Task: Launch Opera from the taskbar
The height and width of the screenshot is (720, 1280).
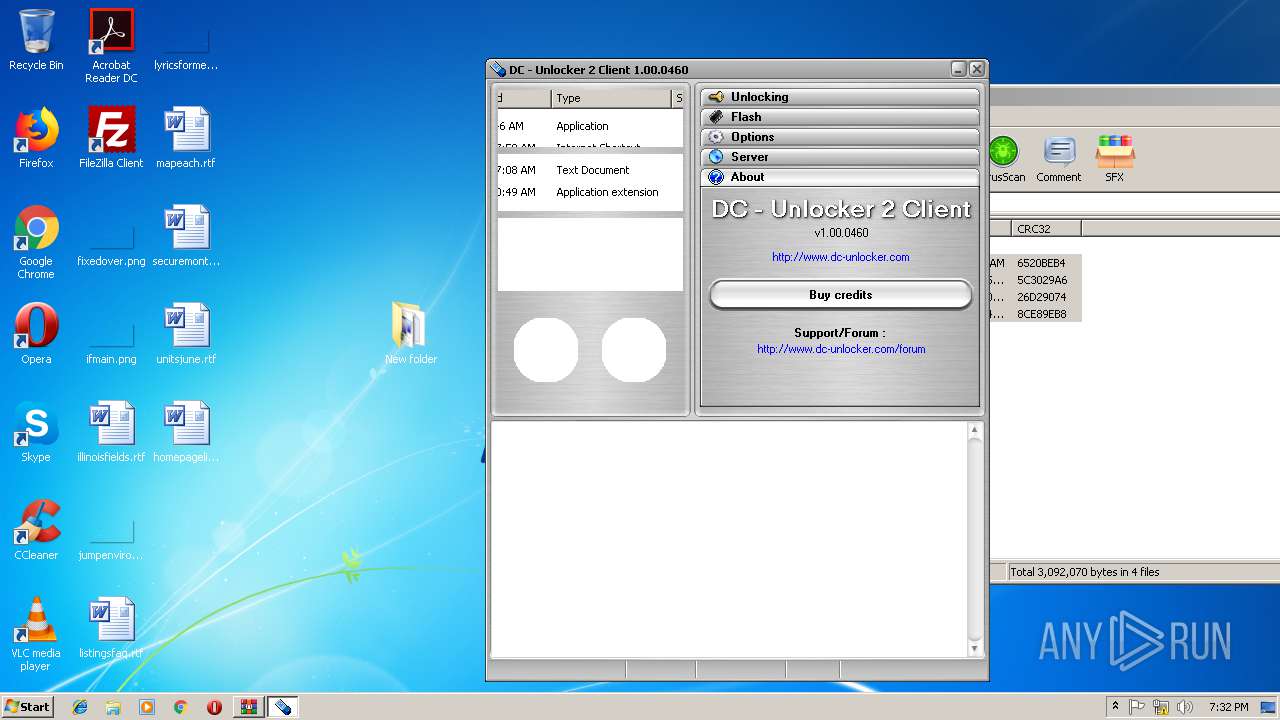Action: point(214,707)
